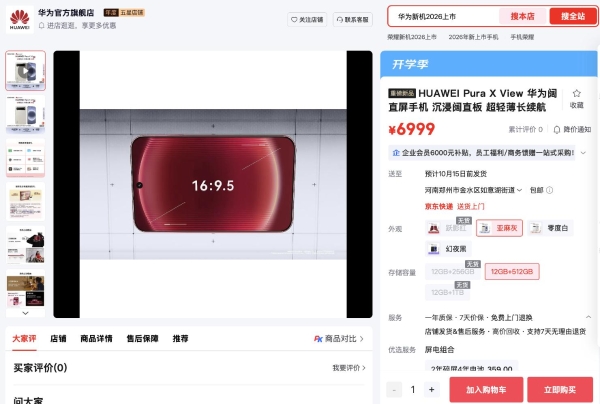This screenshot has height=404, width=600.
Task: Choose storage 12GB+512GB
Action: click(x=512, y=271)
